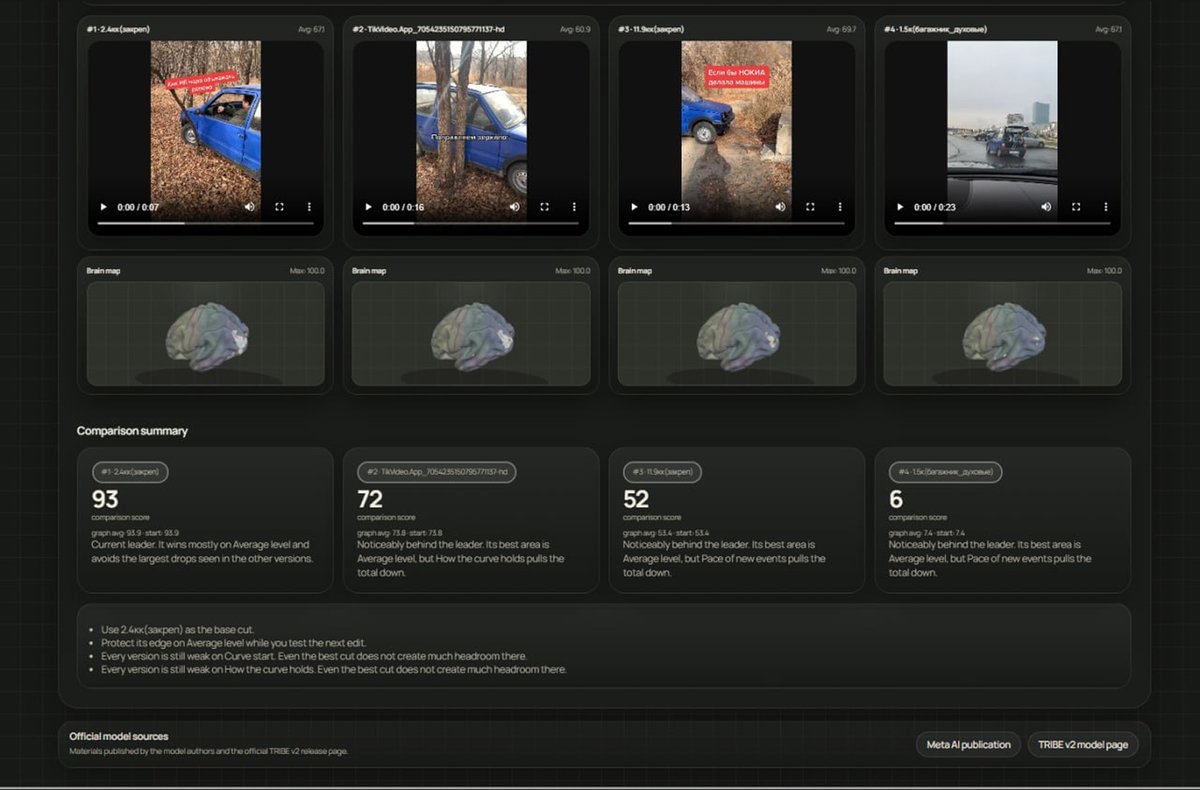Select the #1-2.4кк(закреп) summary tag
The image size is (1200, 790).
(130, 472)
